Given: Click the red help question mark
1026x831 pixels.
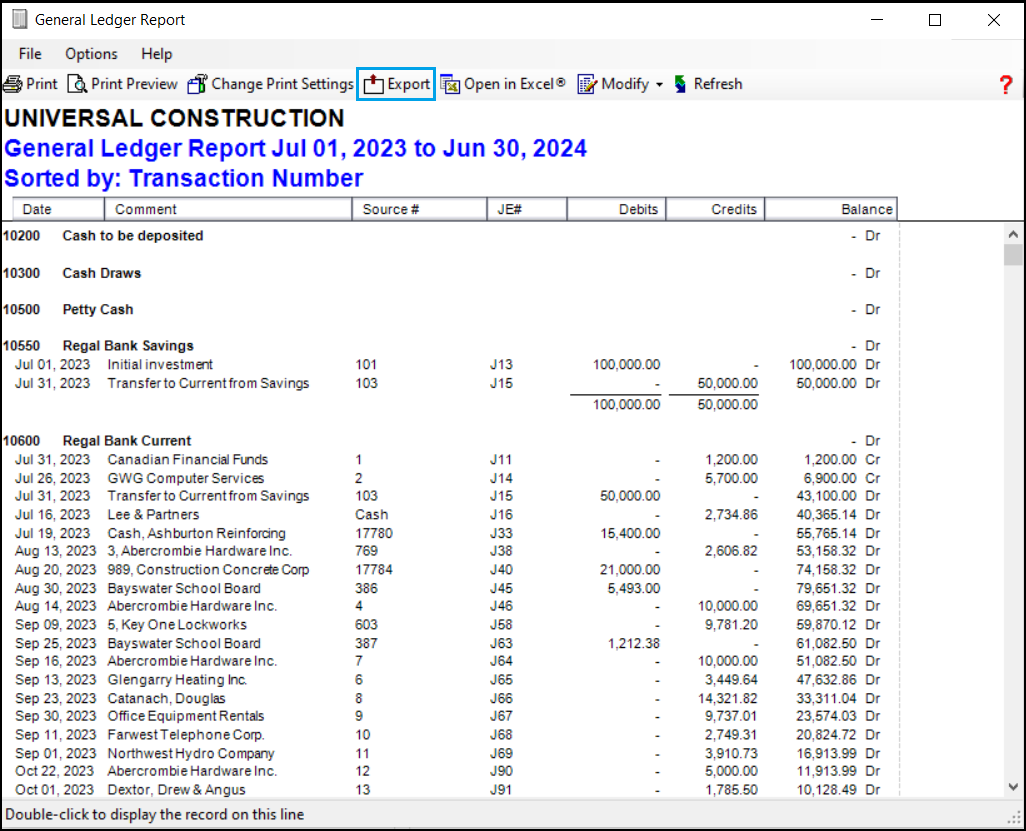Looking at the screenshot, I should pos(1006,84).
